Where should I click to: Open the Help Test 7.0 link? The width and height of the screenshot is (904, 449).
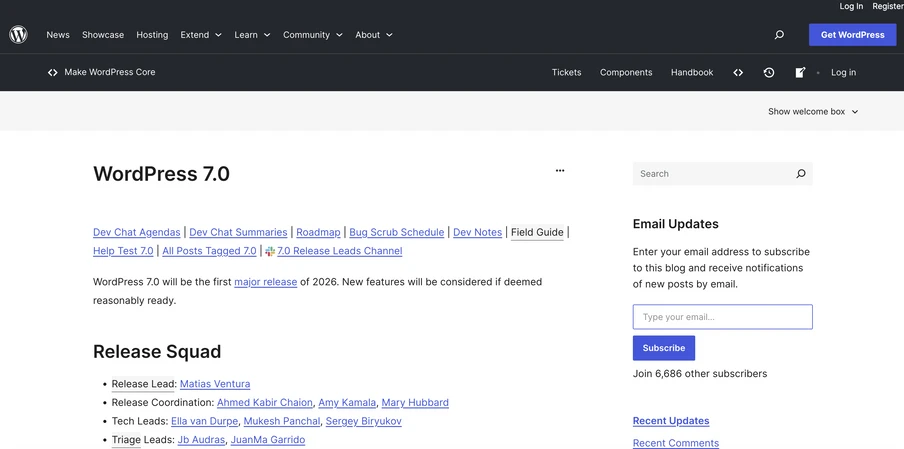(x=123, y=251)
